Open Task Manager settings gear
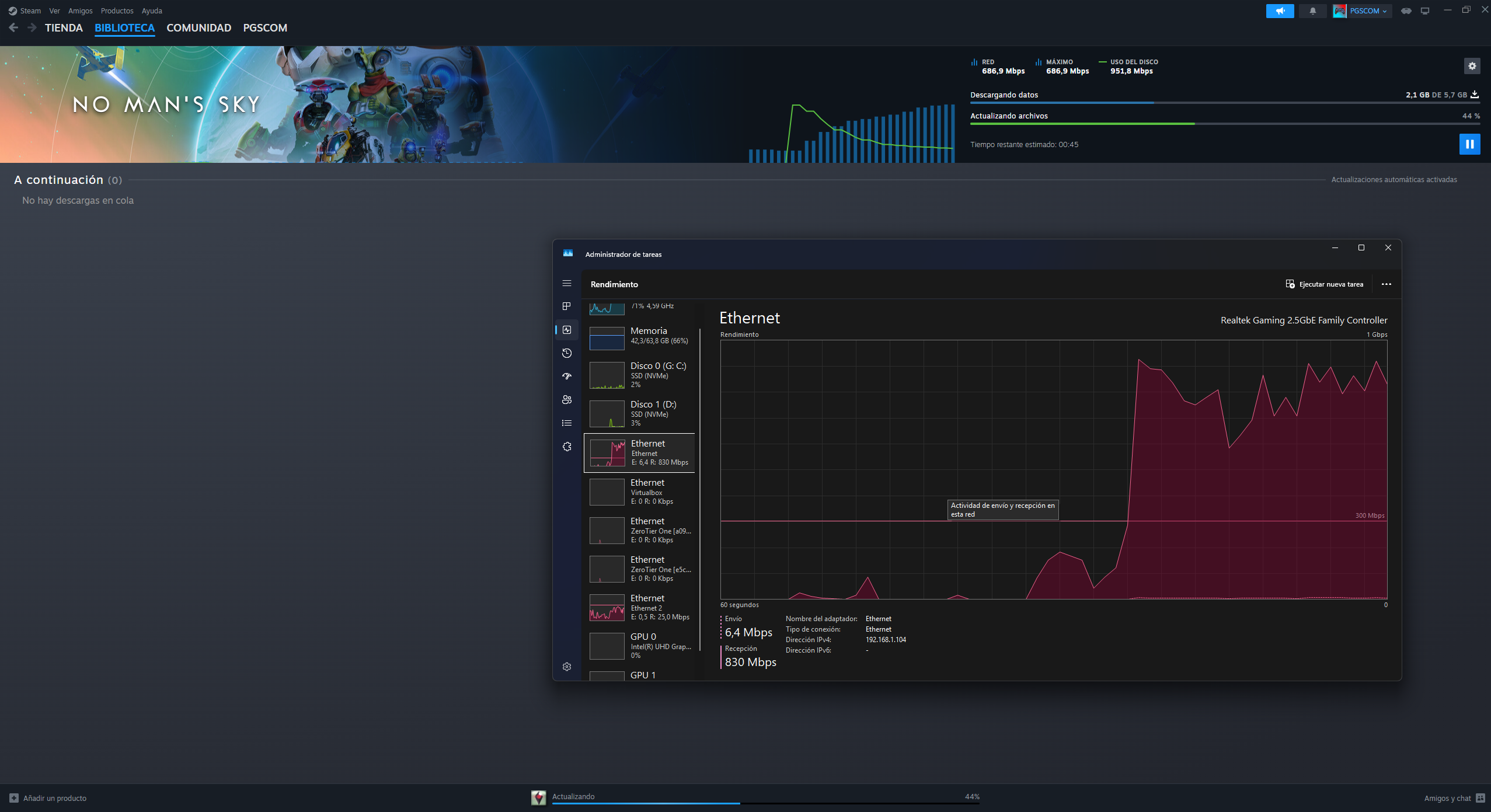The width and height of the screenshot is (1491, 812). (566, 667)
